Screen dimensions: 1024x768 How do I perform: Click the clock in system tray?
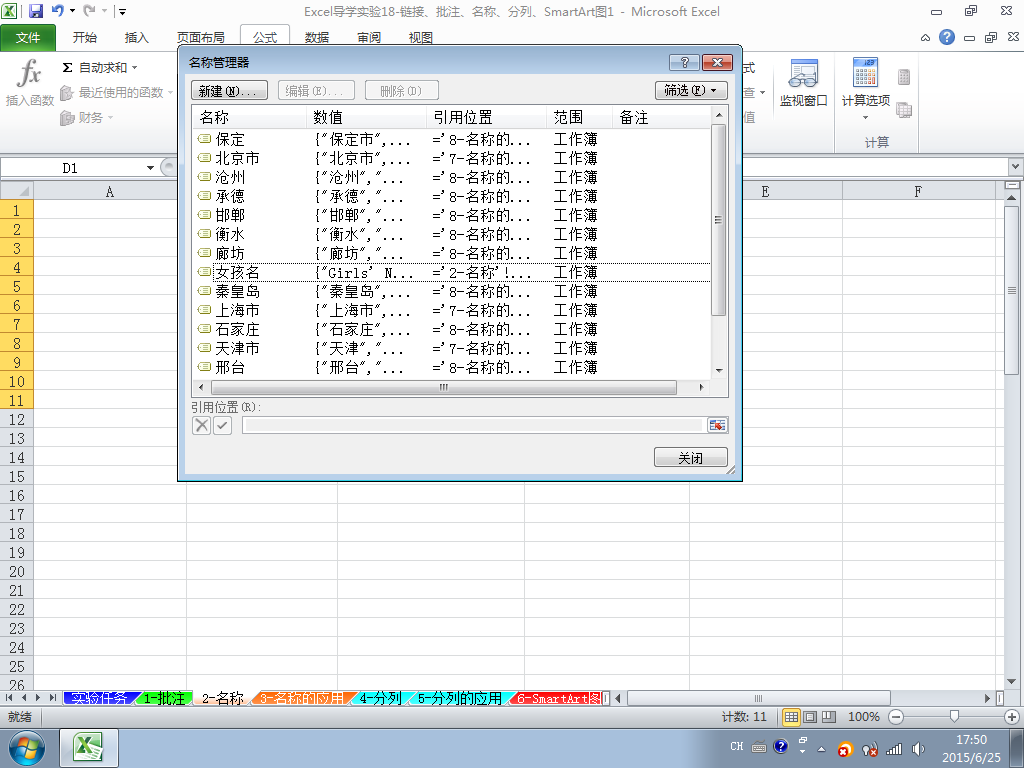[971, 748]
